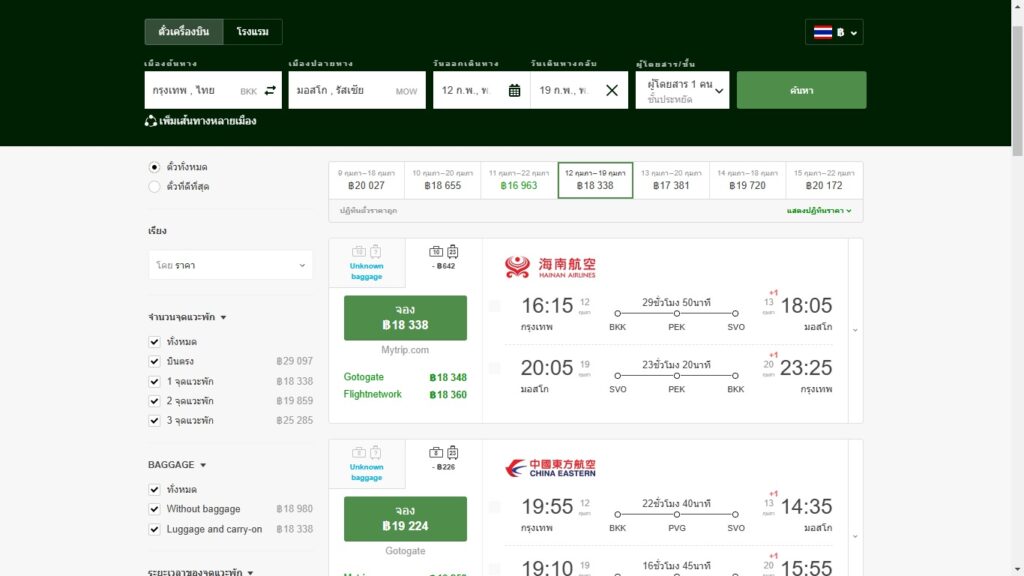Select the second ticket-type radio button
The height and width of the screenshot is (576, 1024).
tap(154, 186)
